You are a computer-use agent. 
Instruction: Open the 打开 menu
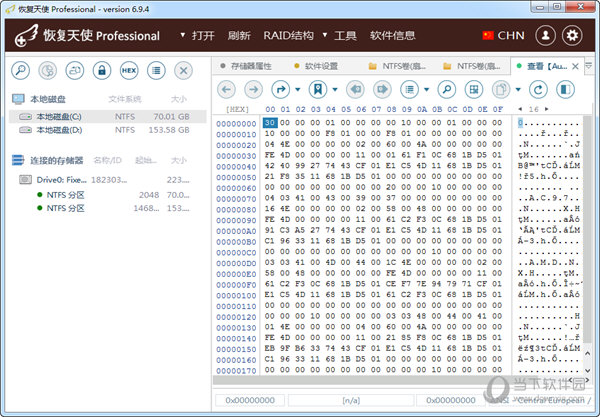(203, 36)
